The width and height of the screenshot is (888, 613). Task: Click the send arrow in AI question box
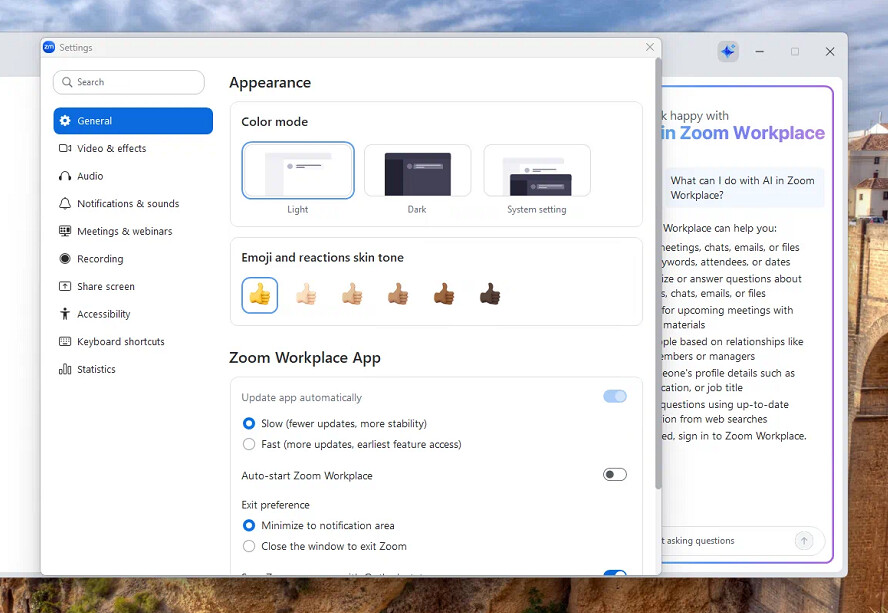pyautogui.click(x=804, y=540)
